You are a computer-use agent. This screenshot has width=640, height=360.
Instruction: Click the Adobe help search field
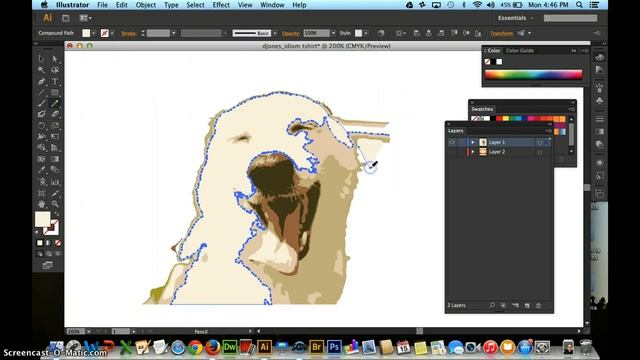click(571, 18)
